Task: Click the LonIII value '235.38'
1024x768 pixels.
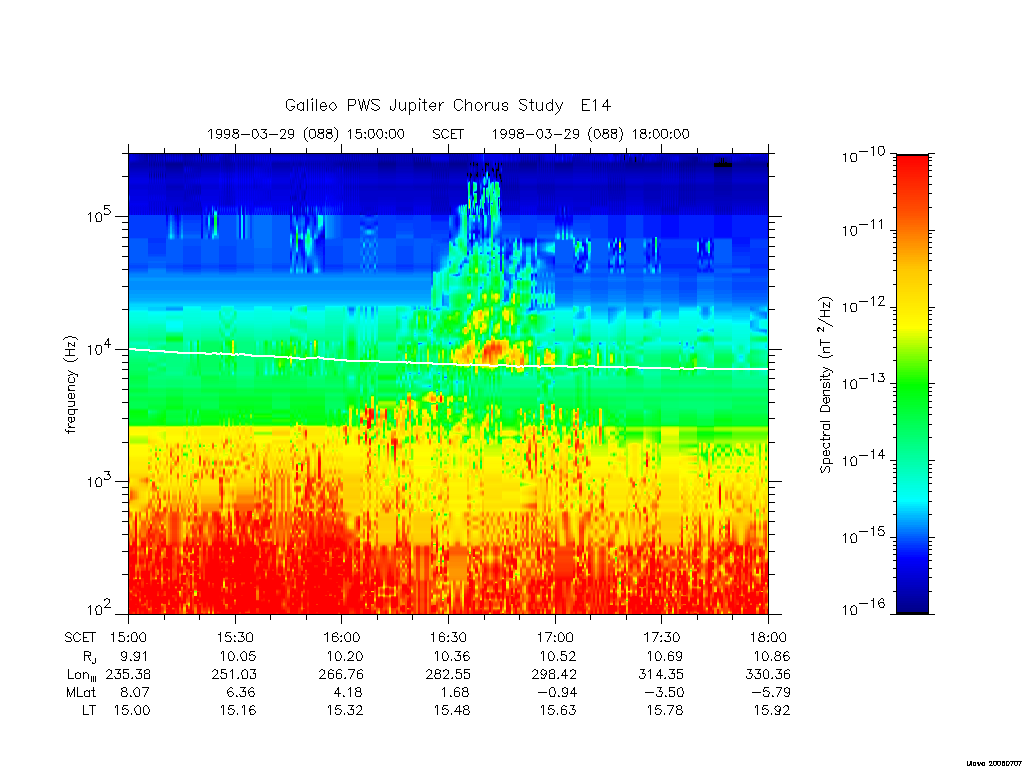Action: click(x=128, y=674)
